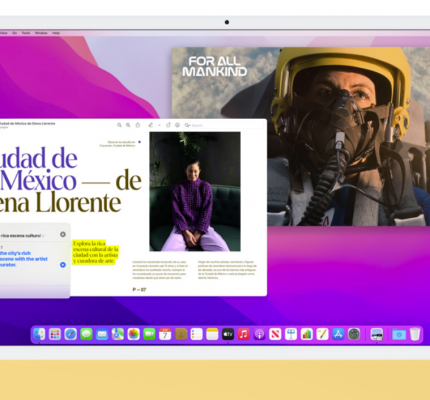Image resolution: width=430 pixels, height=400 pixels.
Task: Open the Tools menu
Action: tap(26, 33)
